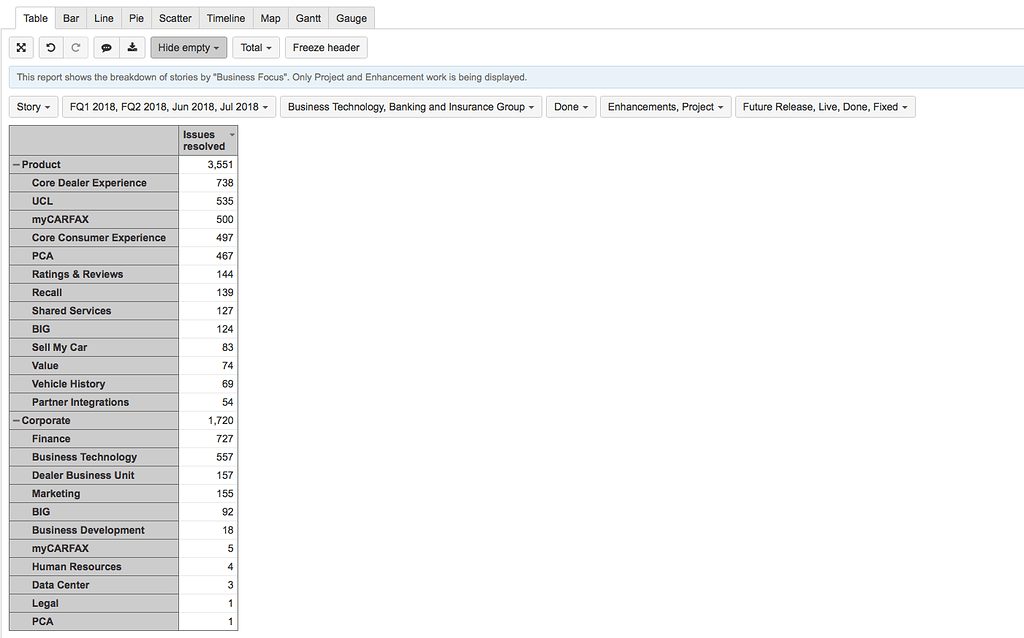Click the undo arrow icon

[x=49, y=47]
